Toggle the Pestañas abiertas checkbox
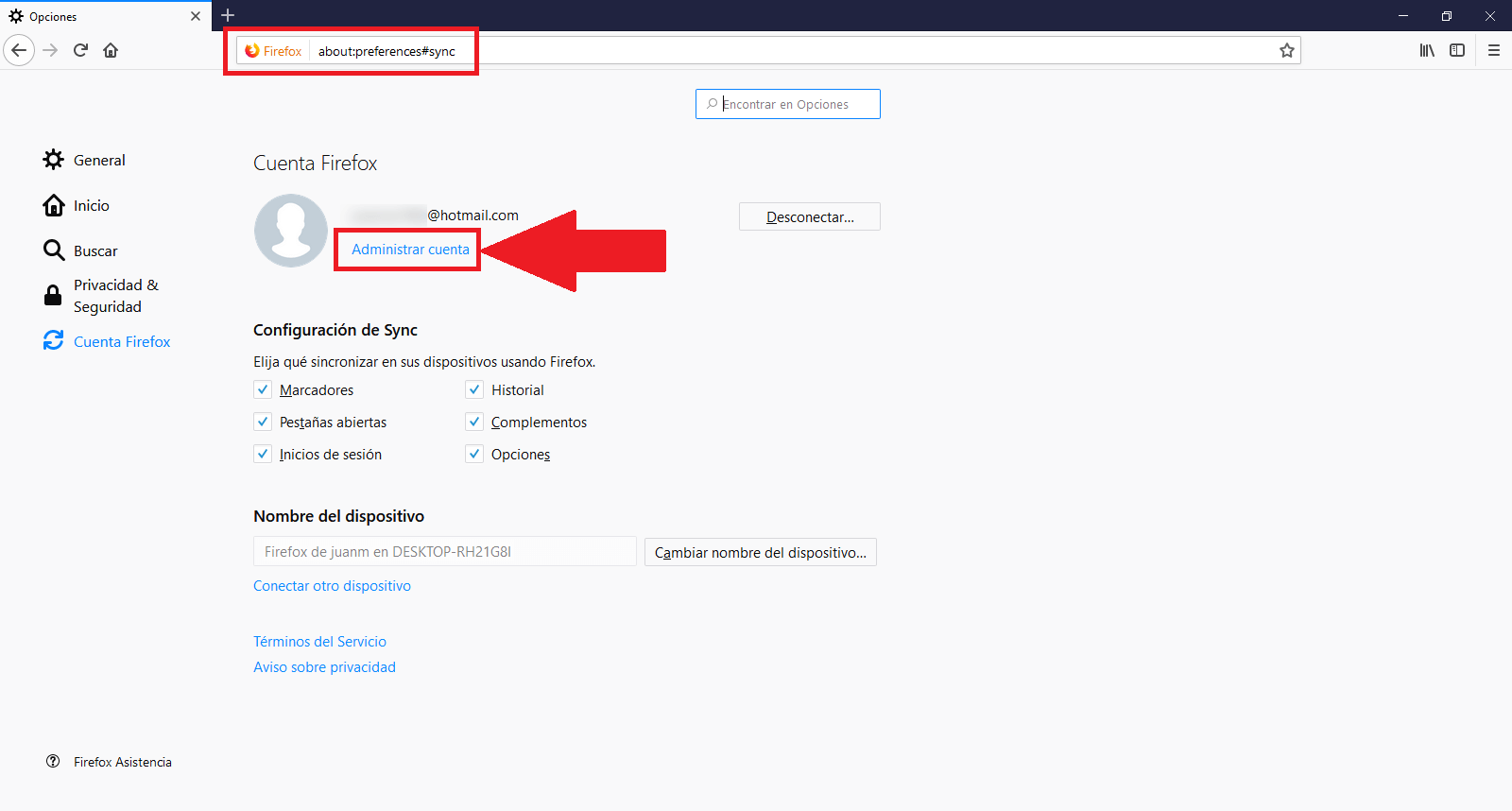The width and height of the screenshot is (1512, 811). tap(263, 422)
